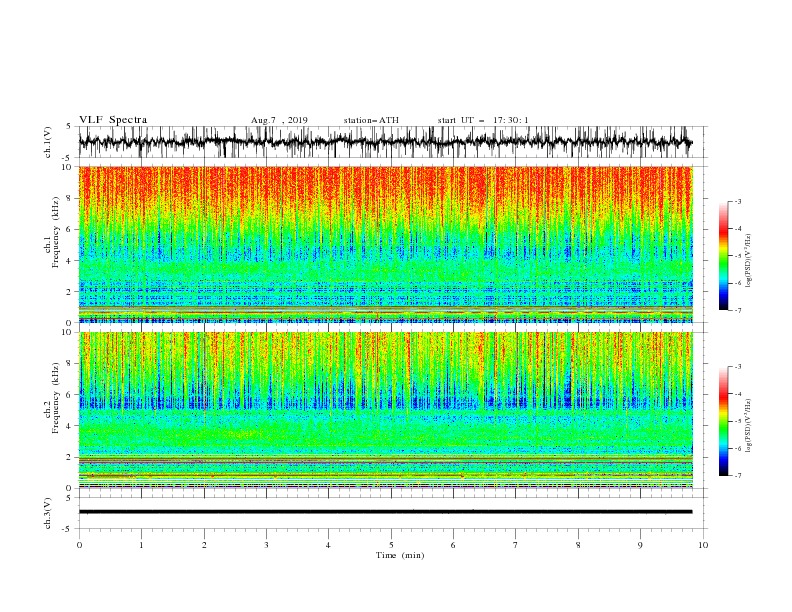Click the "VLF Spectra" plot title
Screen dimensions: 792x612
tap(113, 120)
